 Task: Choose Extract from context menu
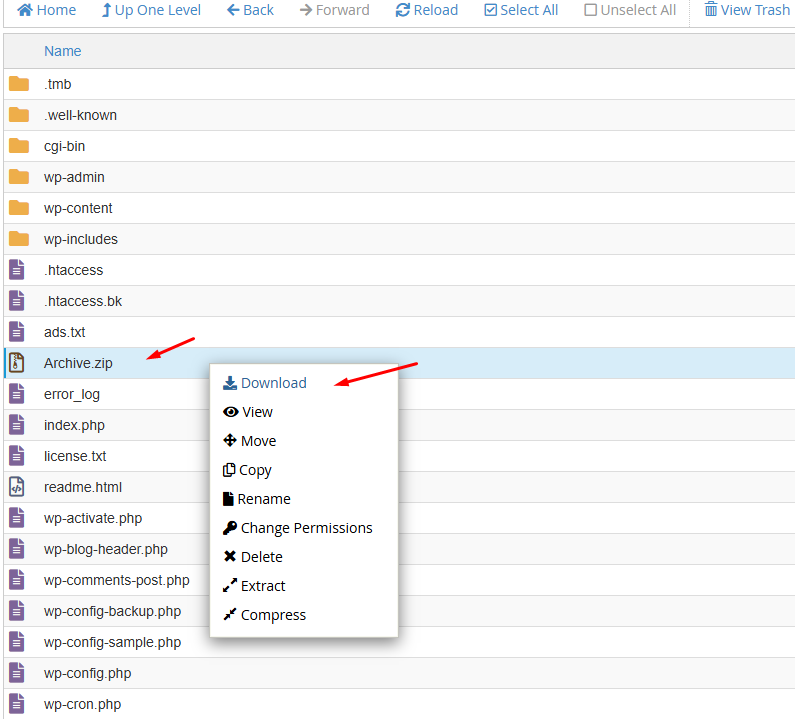(x=254, y=586)
